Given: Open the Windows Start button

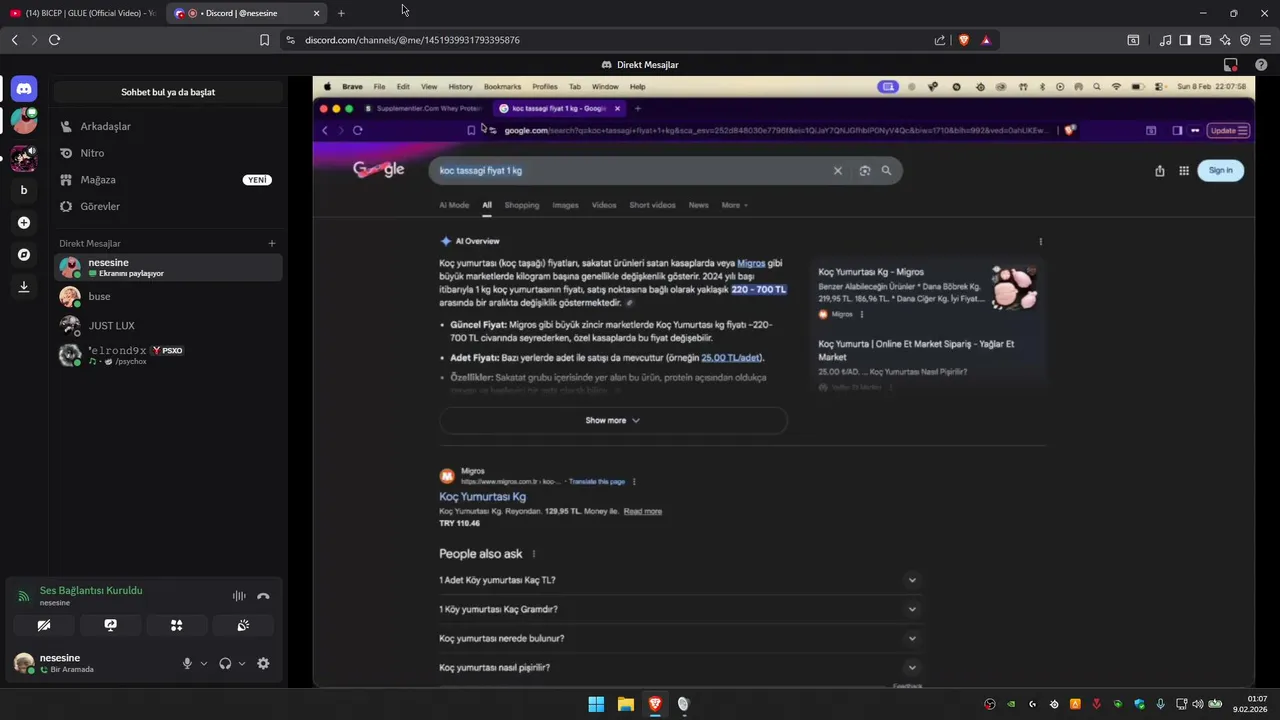Looking at the screenshot, I should [x=596, y=704].
